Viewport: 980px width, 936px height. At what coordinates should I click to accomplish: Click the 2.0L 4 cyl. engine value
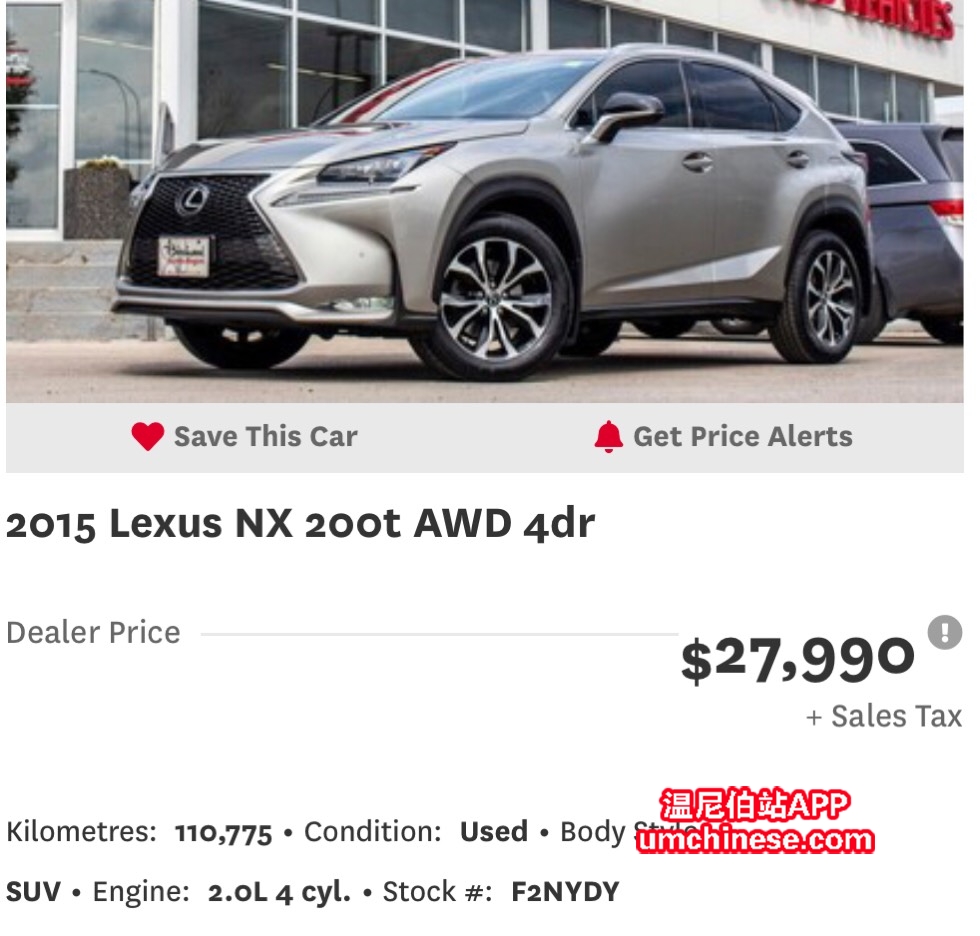[x=279, y=892]
